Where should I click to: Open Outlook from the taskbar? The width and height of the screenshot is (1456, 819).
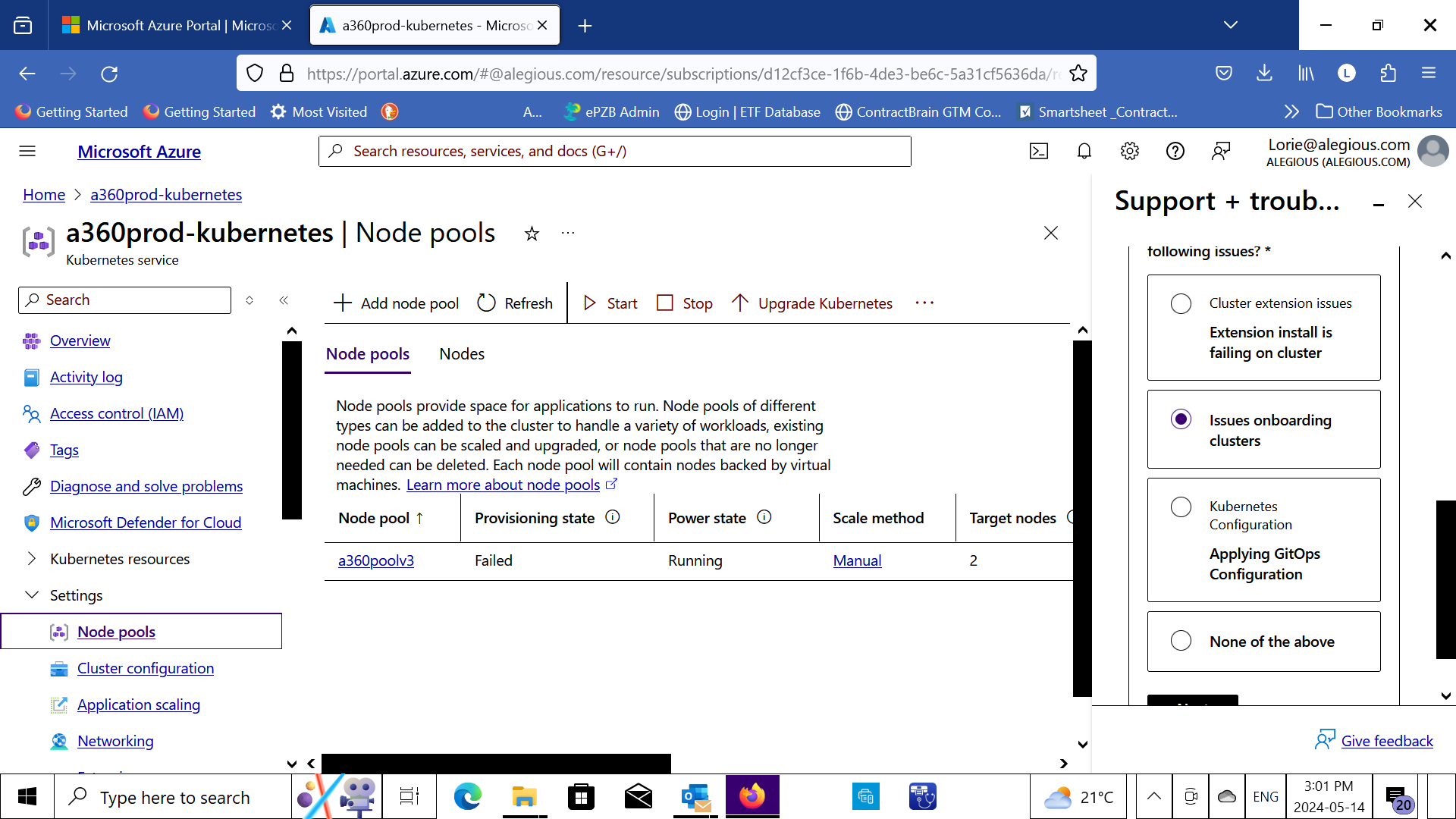point(695,797)
